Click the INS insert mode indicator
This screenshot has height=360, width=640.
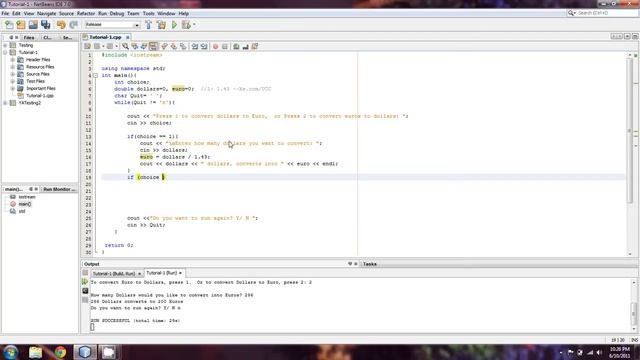click(634, 340)
